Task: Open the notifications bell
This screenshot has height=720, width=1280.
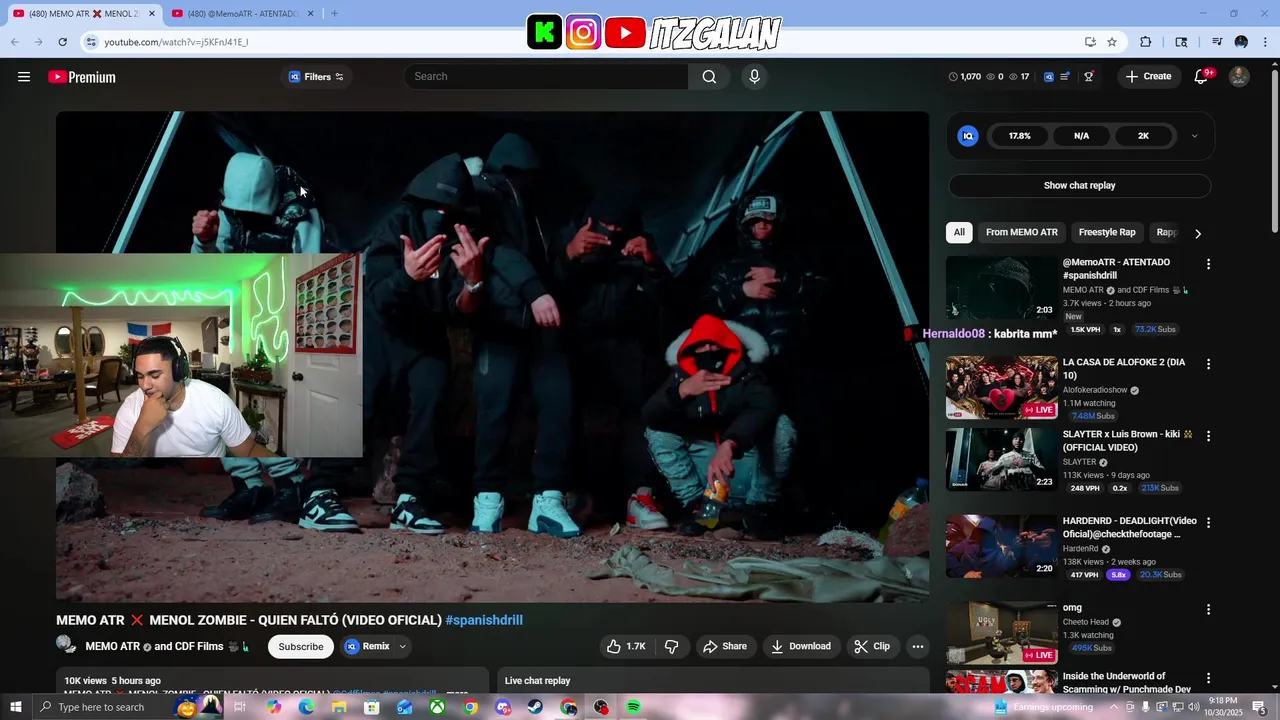Action: point(1202,77)
